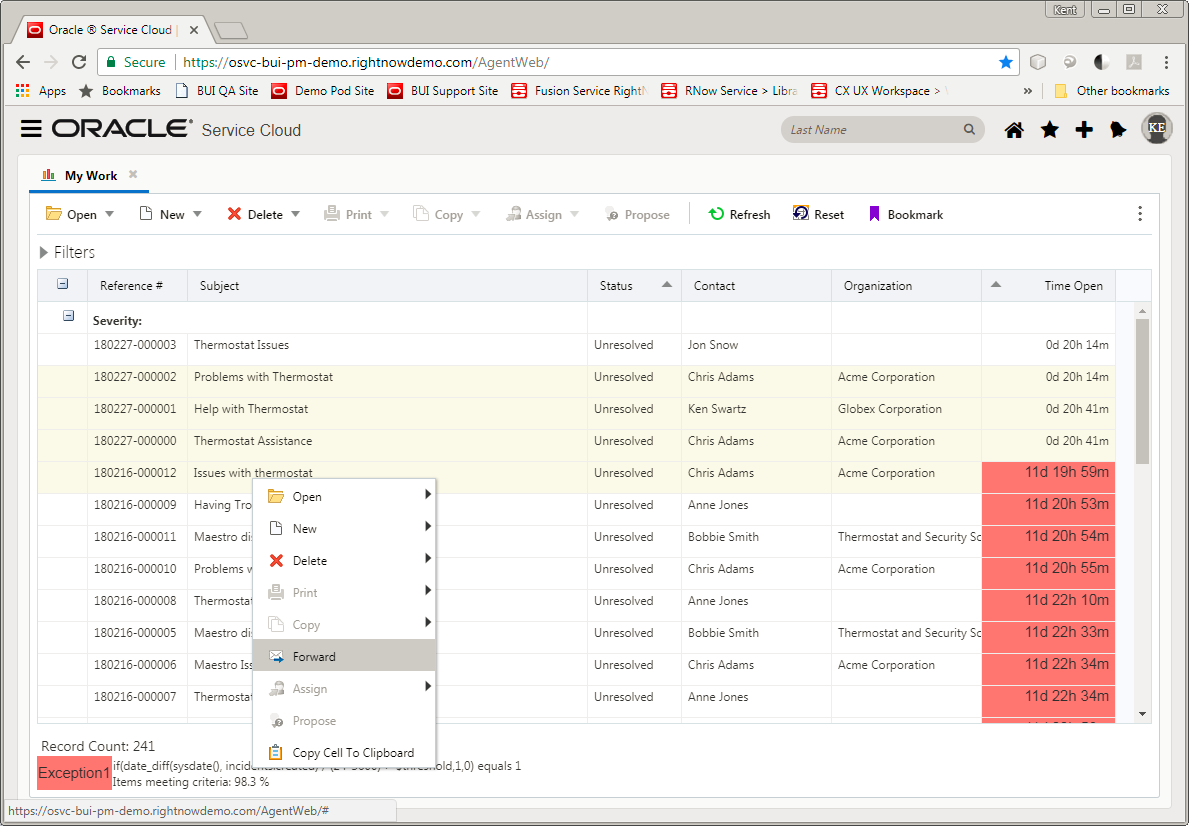This screenshot has height=826, width=1189.
Task: Reset the report view
Action: point(818,213)
